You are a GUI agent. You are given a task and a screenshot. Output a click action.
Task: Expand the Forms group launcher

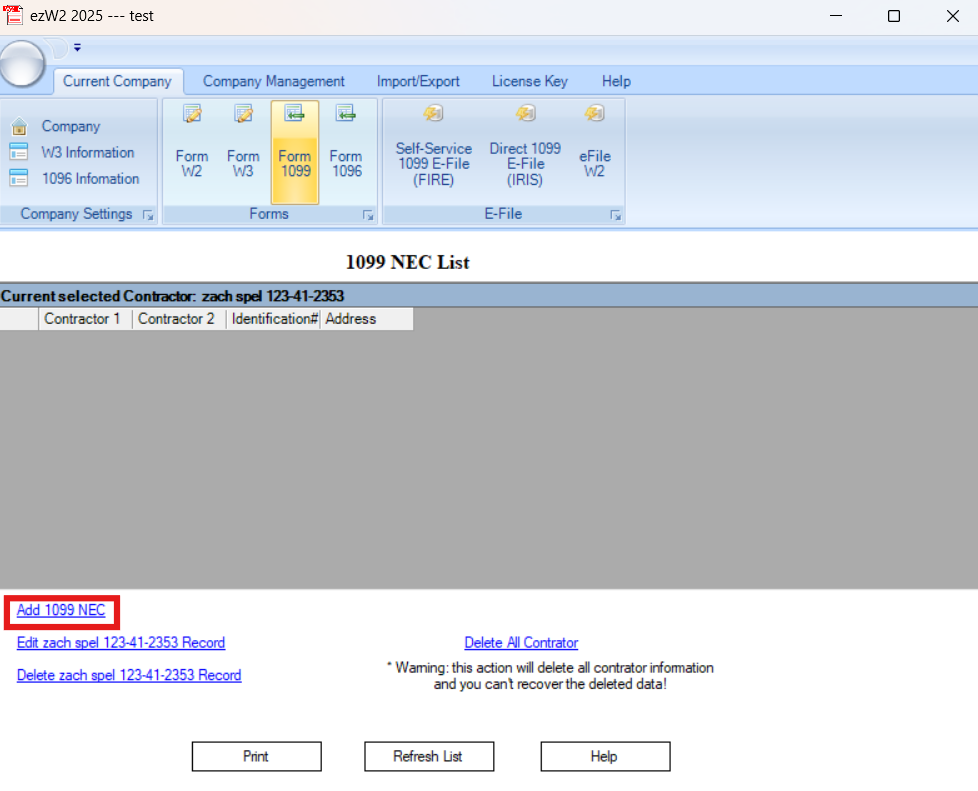[x=367, y=215]
